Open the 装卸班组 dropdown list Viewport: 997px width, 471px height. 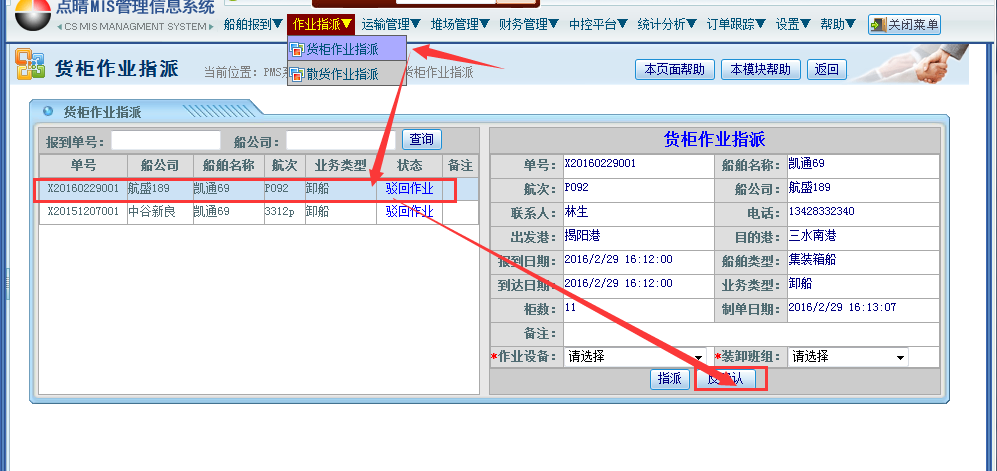900,357
